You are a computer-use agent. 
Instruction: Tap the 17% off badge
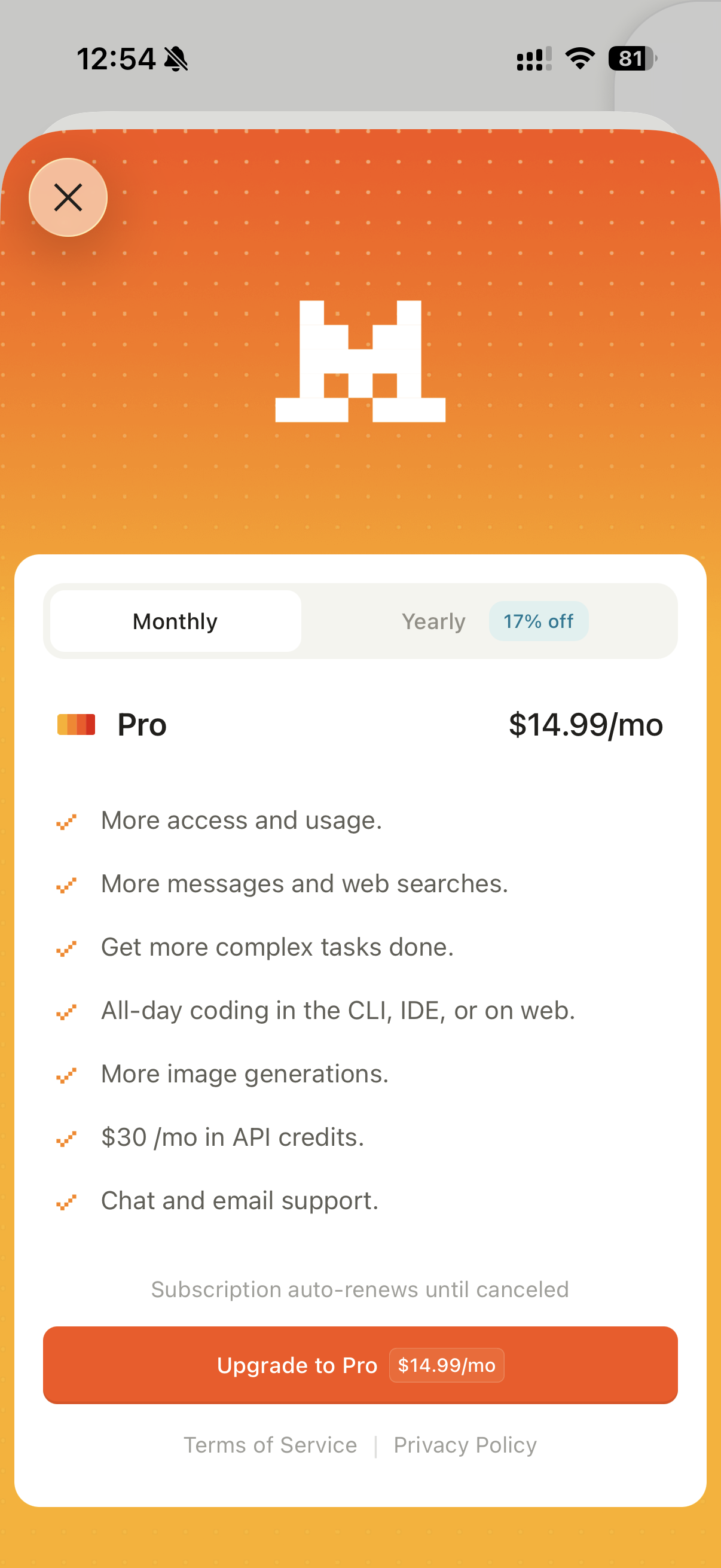coord(539,621)
